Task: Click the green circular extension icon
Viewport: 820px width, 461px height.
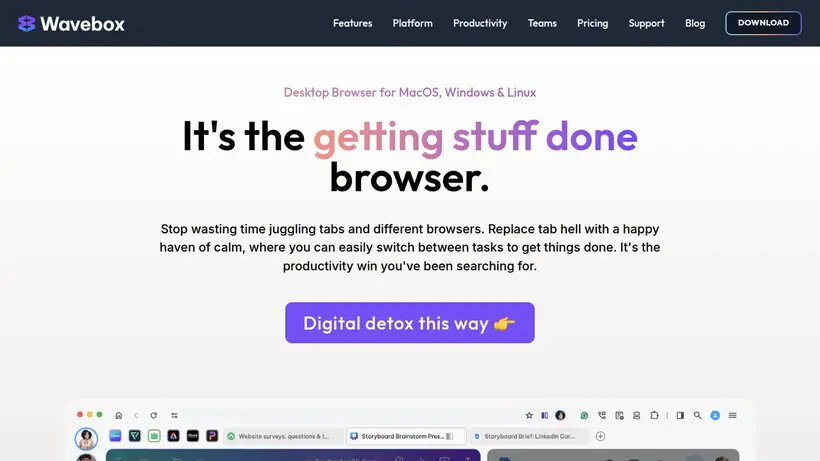Action: pyautogui.click(x=584, y=416)
